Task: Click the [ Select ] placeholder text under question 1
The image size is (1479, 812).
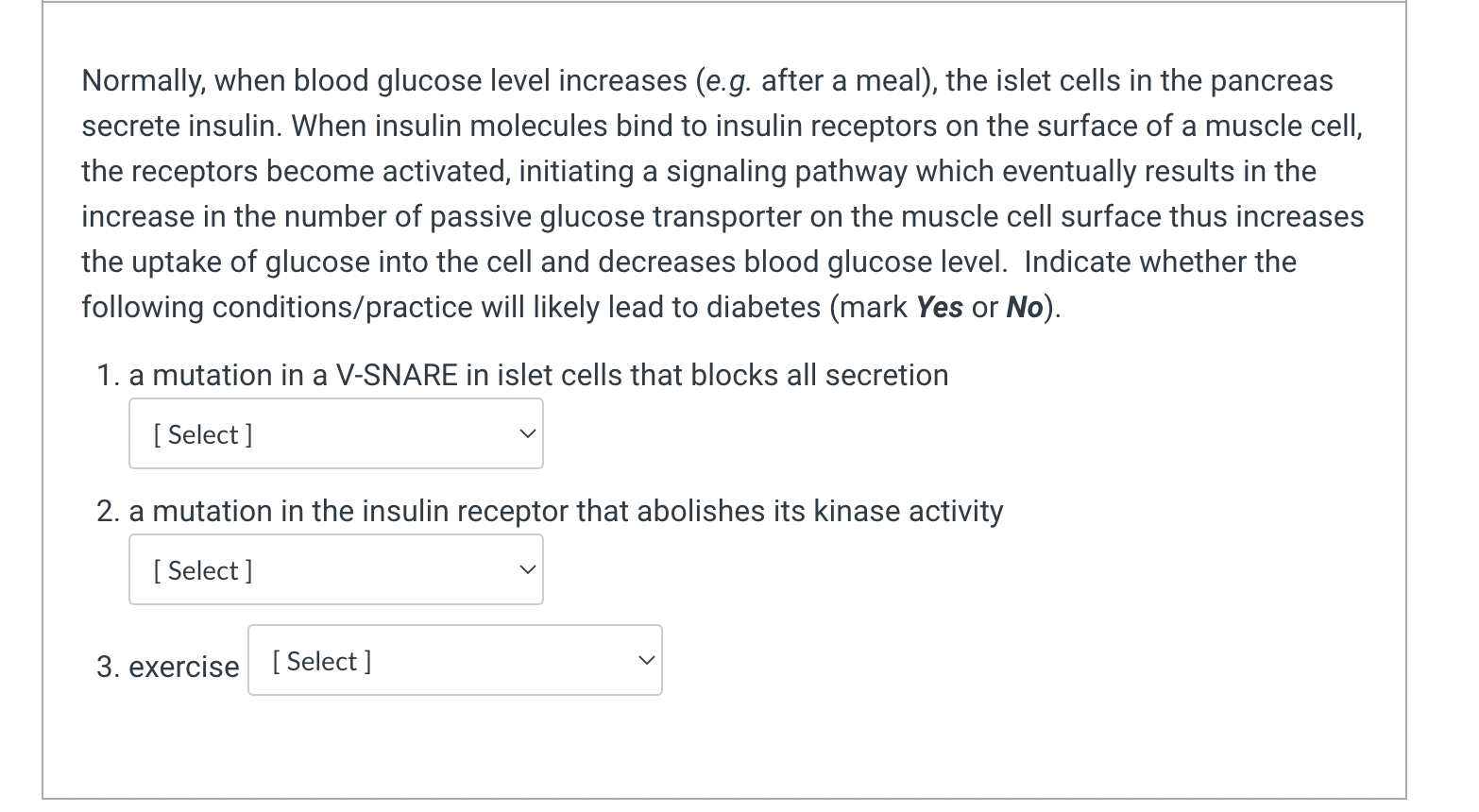Action: (202, 434)
